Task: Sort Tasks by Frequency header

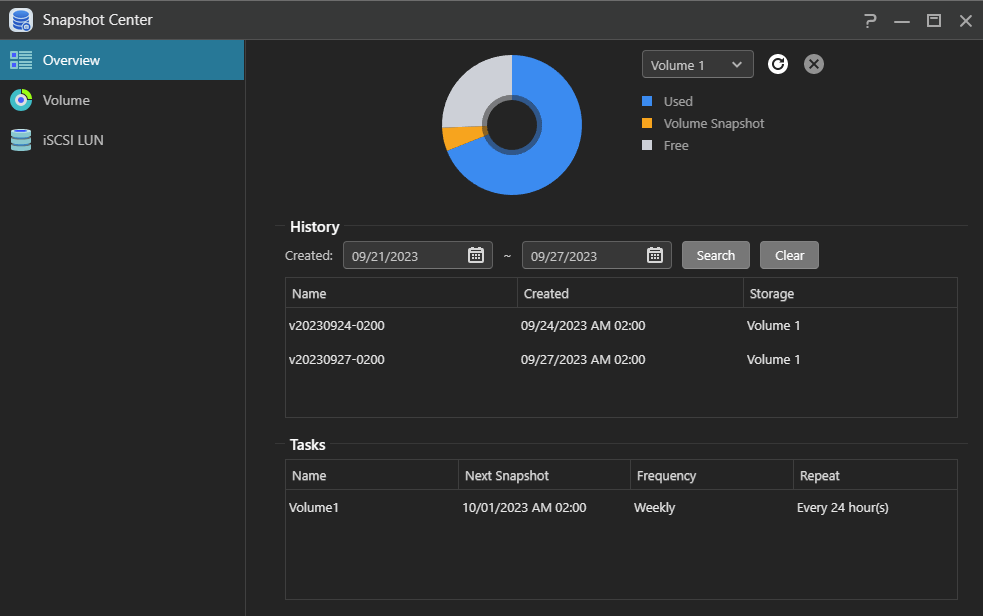Action: click(712, 476)
